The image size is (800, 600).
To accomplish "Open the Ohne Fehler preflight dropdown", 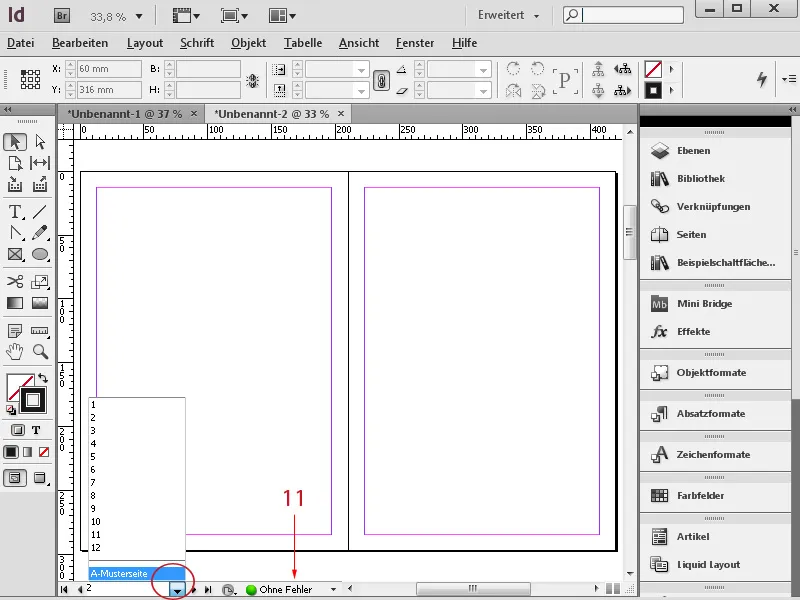I will tap(333, 589).
